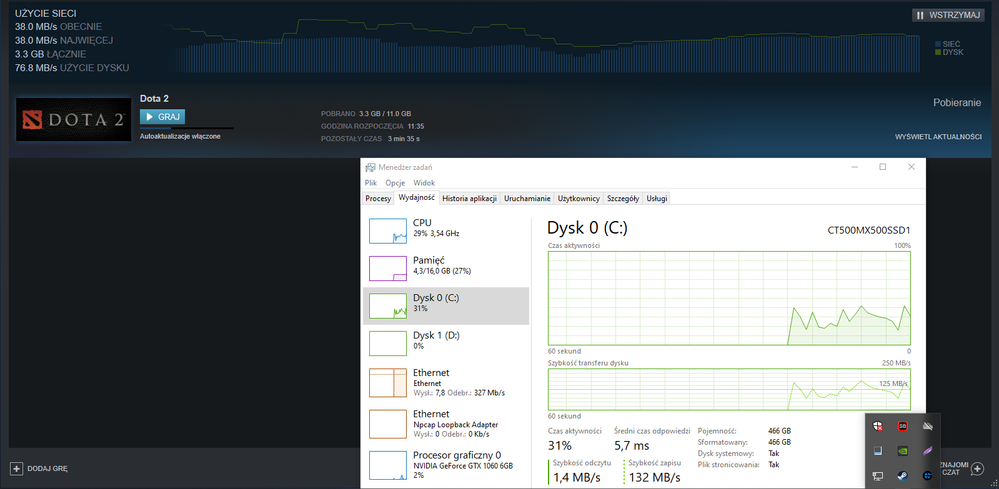Open Windows Security shield tray icon
Screen dimensions: 999x489
tap(876, 426)
